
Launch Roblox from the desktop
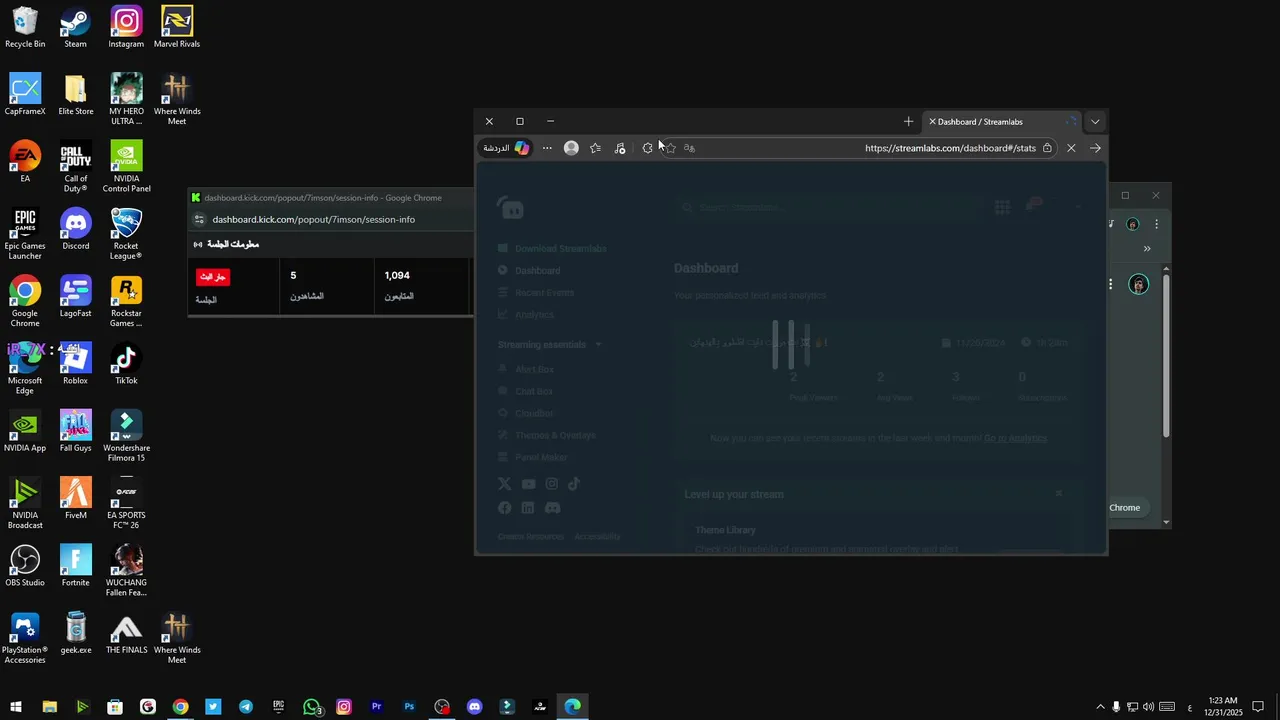[x=75, y=363]
